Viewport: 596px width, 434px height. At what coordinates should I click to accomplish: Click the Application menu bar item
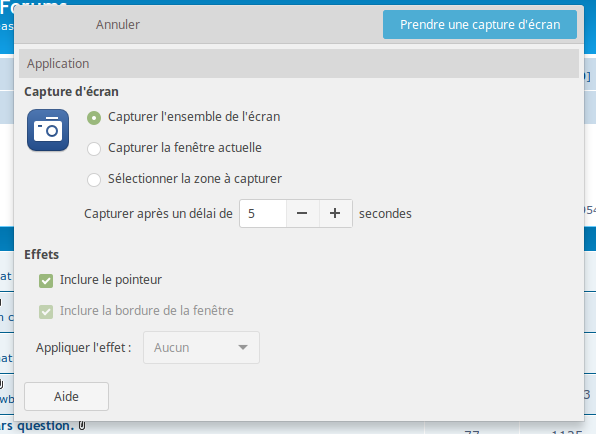[x=58, y=63]
